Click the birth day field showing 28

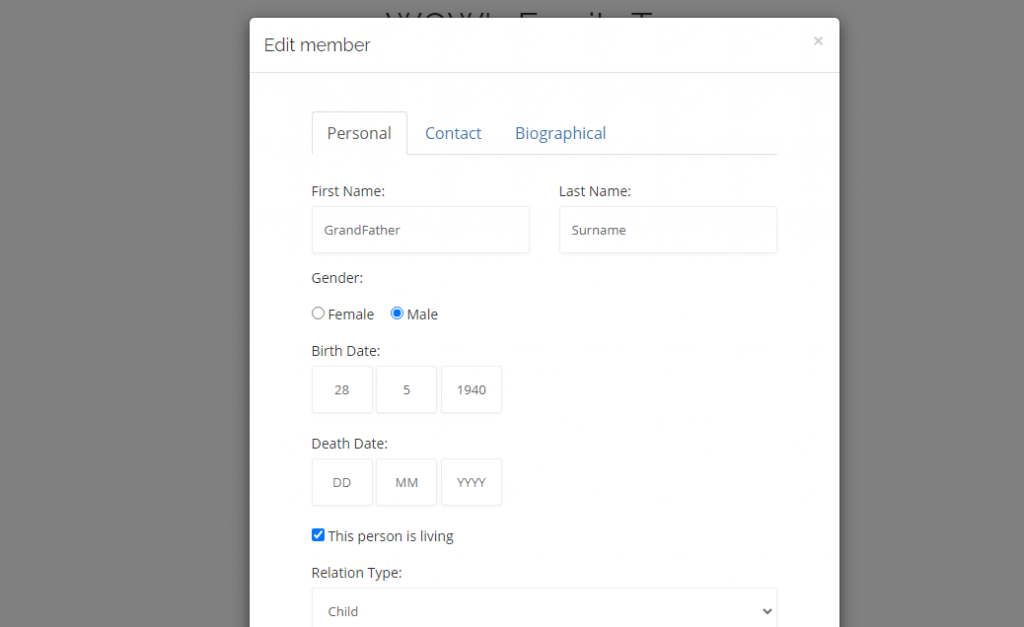[342, 389]
